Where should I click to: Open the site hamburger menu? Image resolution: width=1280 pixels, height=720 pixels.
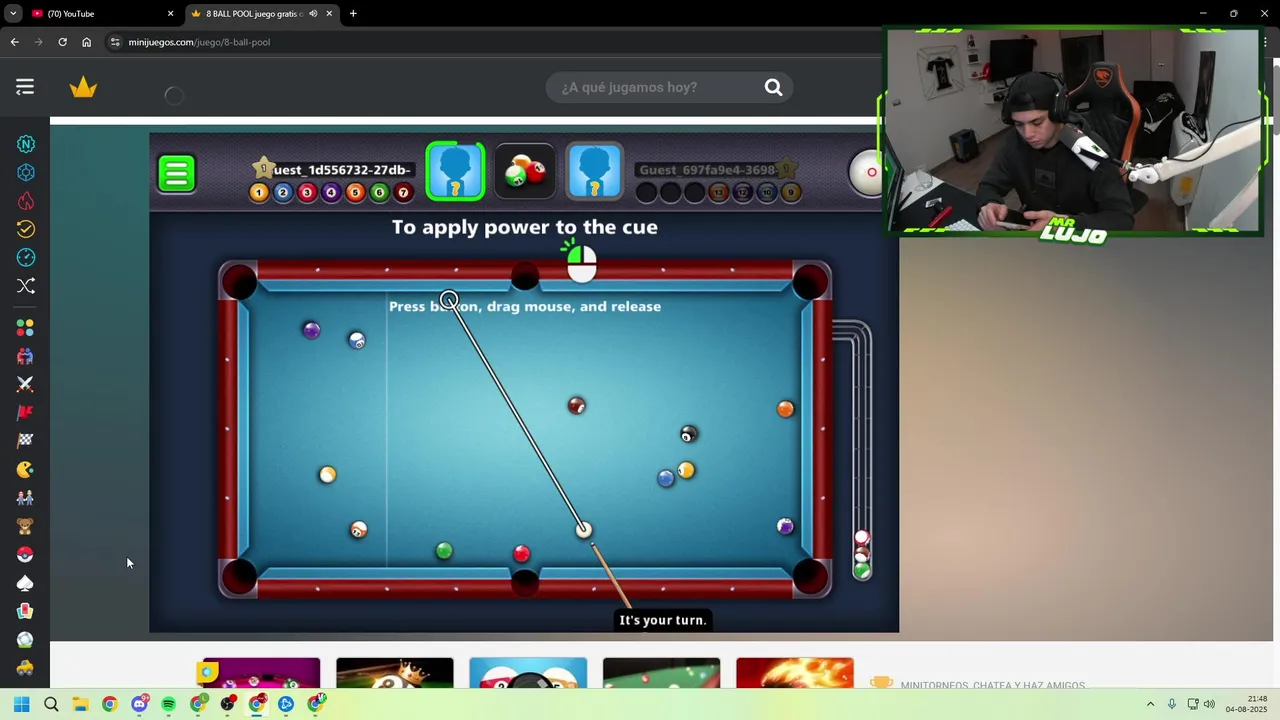point(25,87)
